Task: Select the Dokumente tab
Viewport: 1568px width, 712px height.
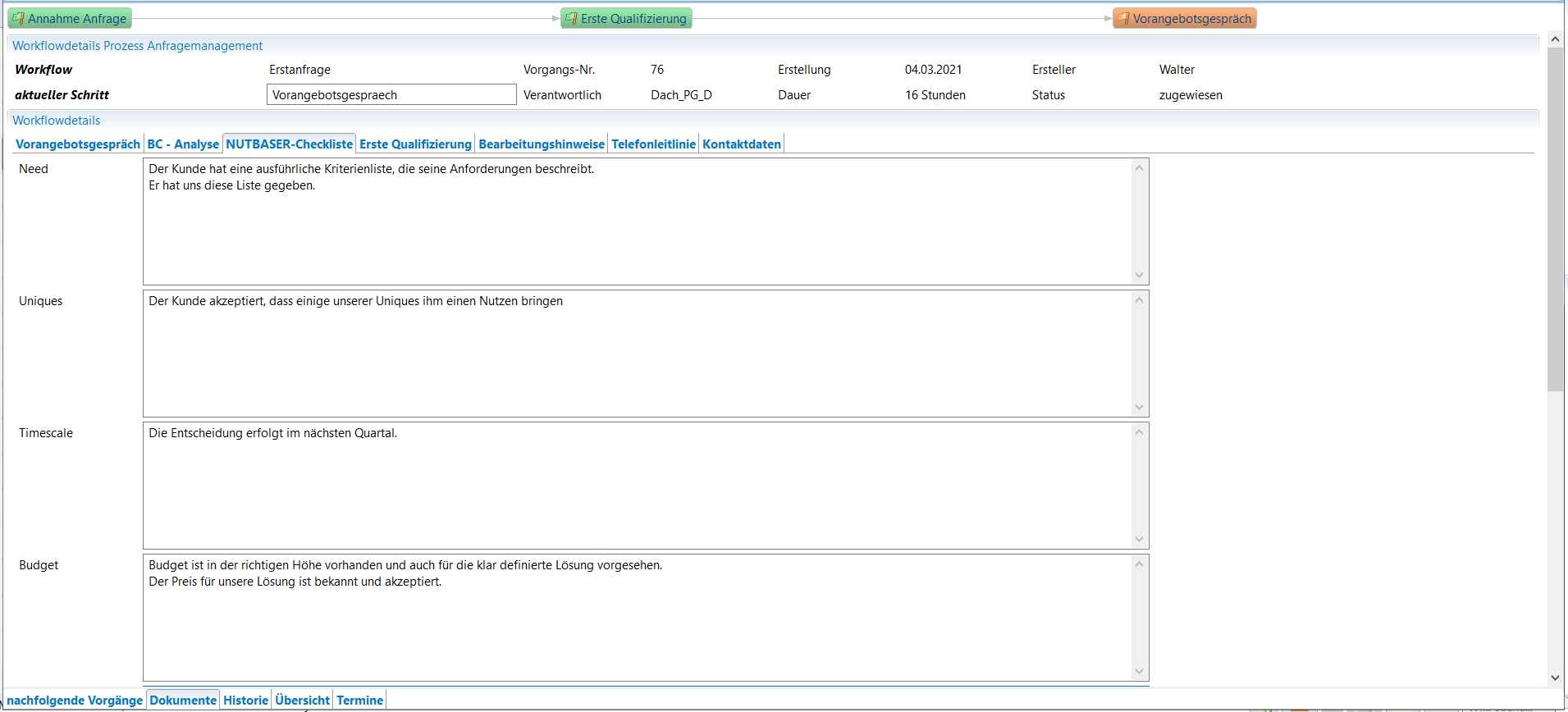Action: coord(183,701)
